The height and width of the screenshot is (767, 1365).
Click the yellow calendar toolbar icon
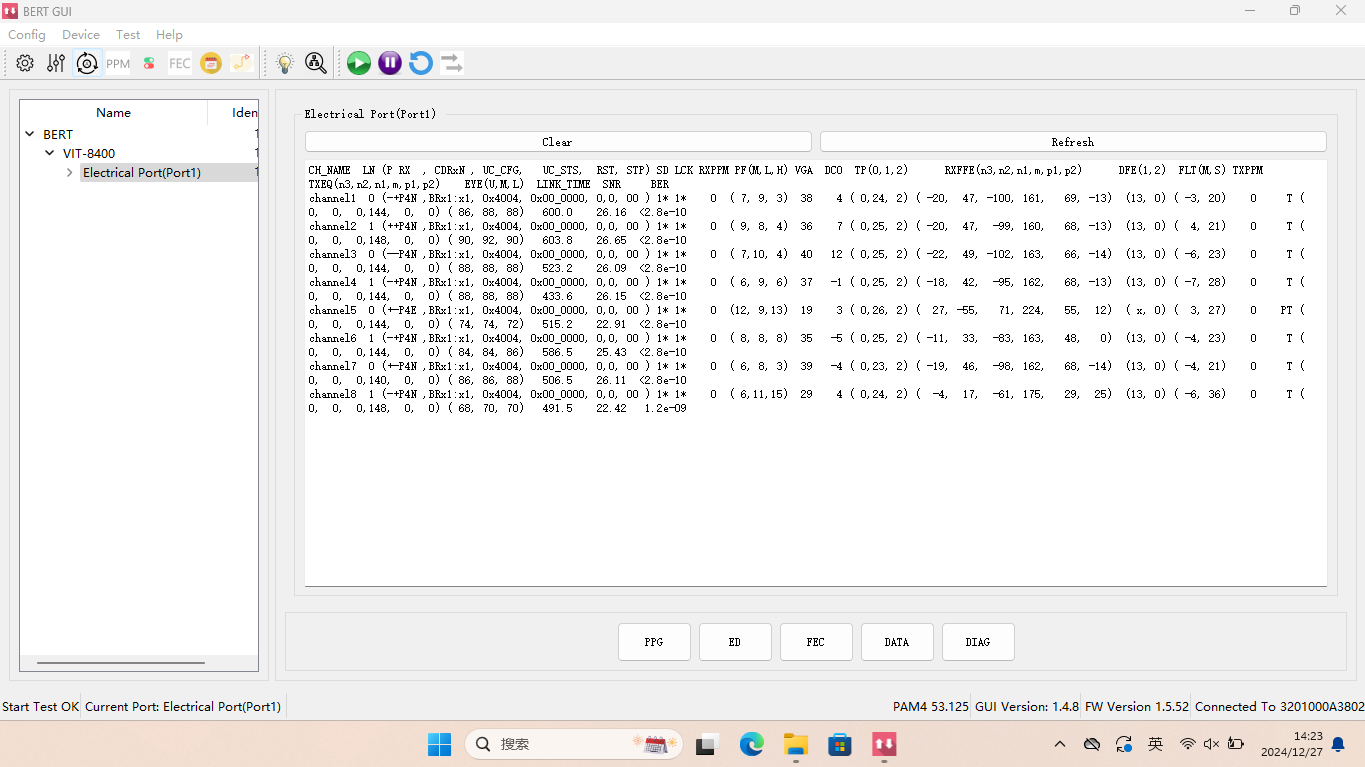(x=211, y=63)
